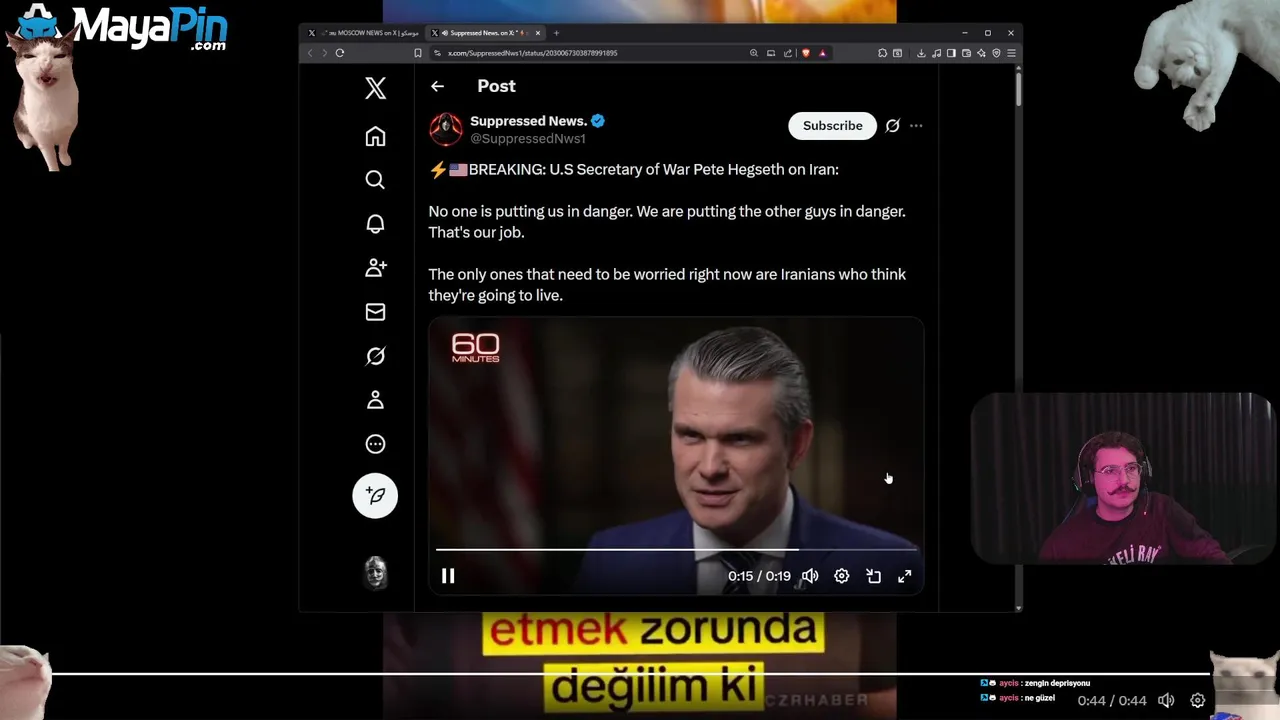Open outer stream player settings gear

pyautogui.click(x=1198, y=701)
